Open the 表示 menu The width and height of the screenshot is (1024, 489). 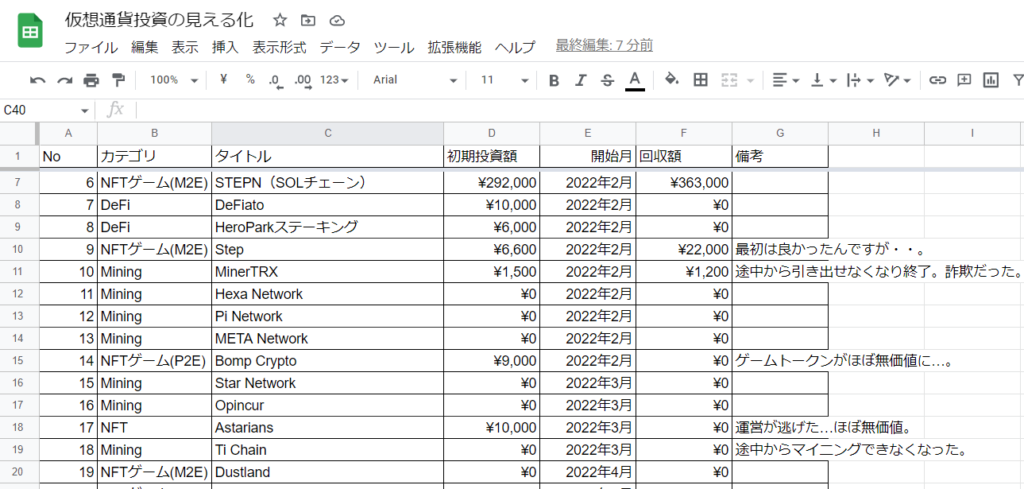click(185, 48)
